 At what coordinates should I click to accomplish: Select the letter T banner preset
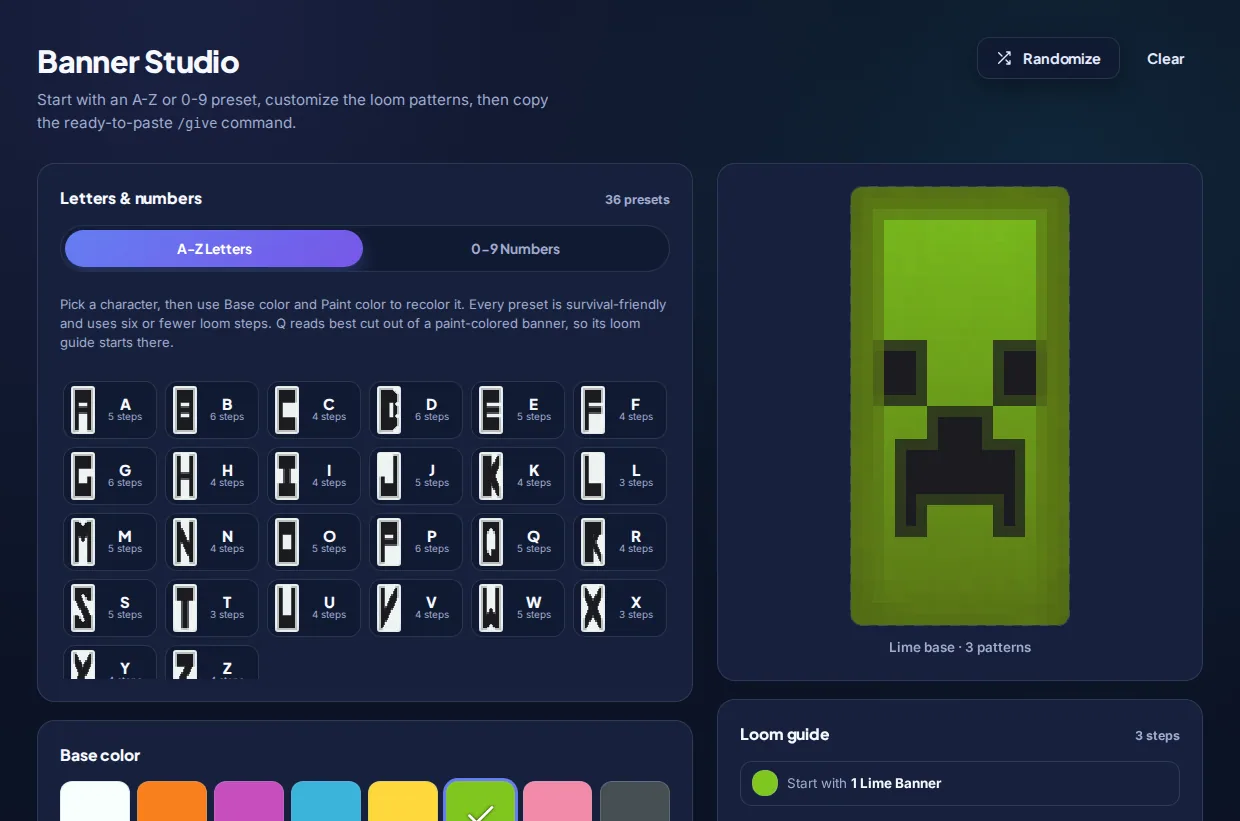coord(212,608)
